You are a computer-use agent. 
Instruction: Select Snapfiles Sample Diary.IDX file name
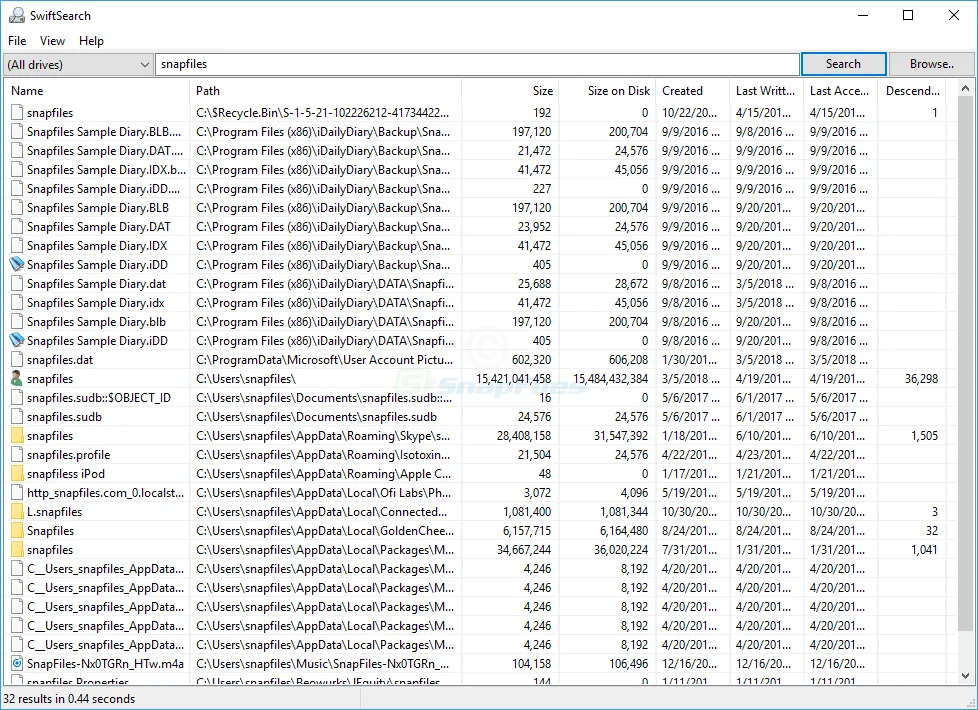[x=97, y=246]
